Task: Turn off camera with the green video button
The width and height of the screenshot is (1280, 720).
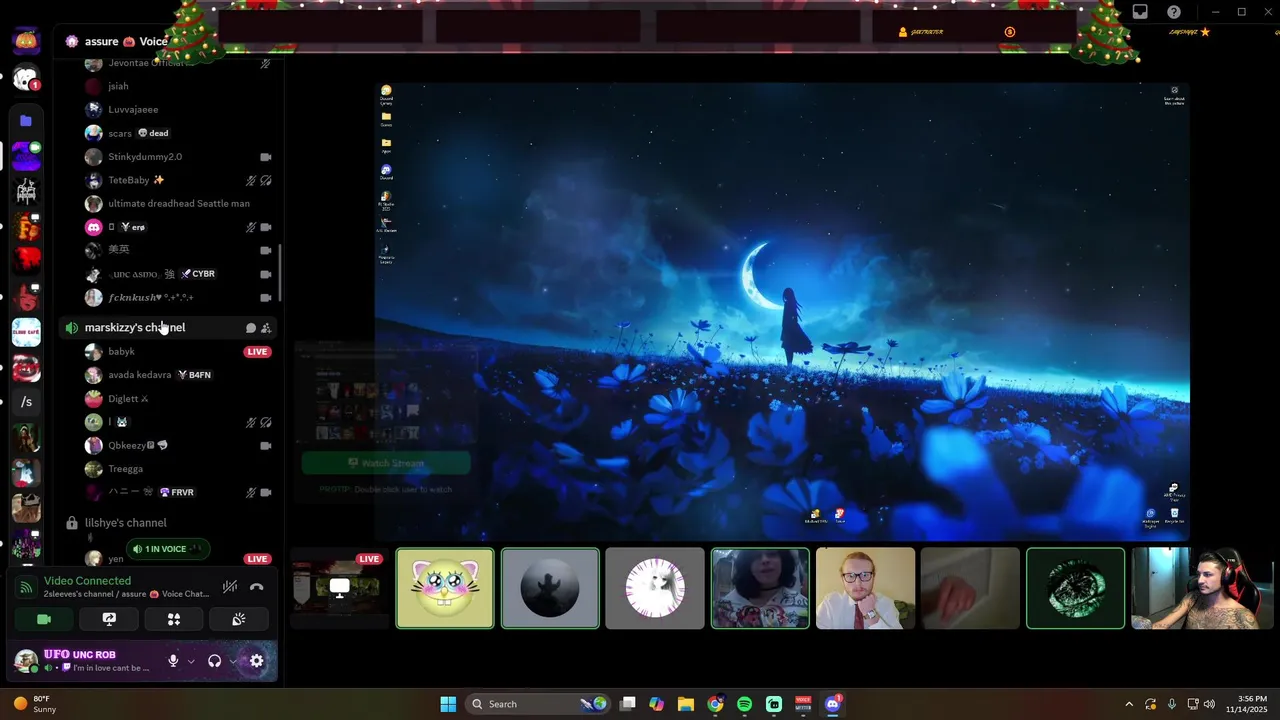Action: [x=44, y=619]
